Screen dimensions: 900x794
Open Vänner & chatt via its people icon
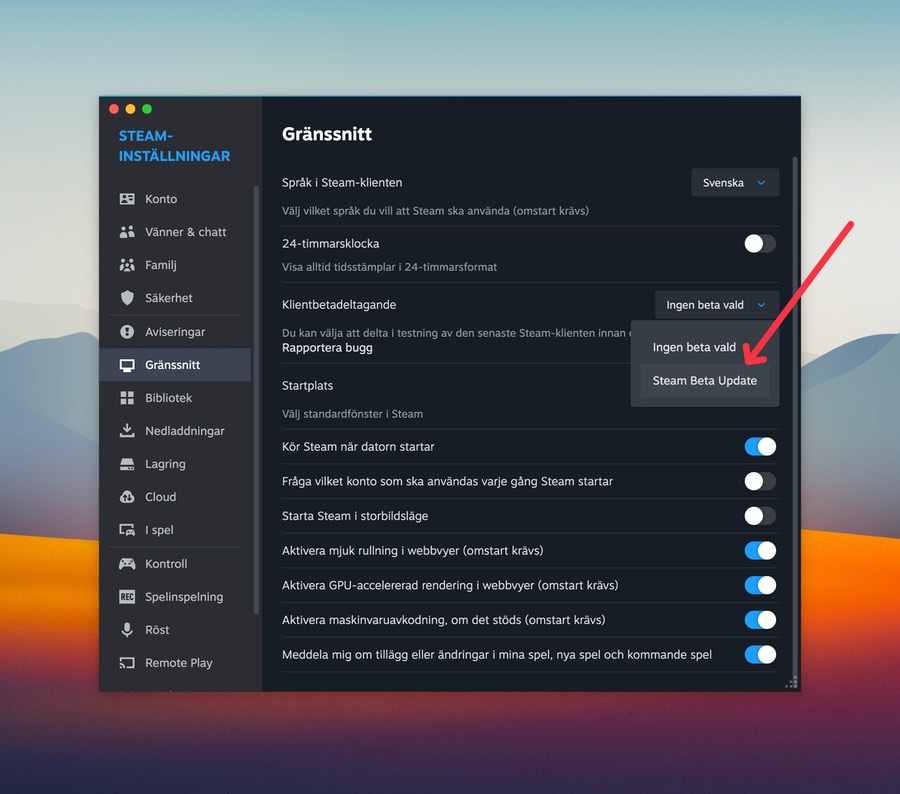point(127,232)
